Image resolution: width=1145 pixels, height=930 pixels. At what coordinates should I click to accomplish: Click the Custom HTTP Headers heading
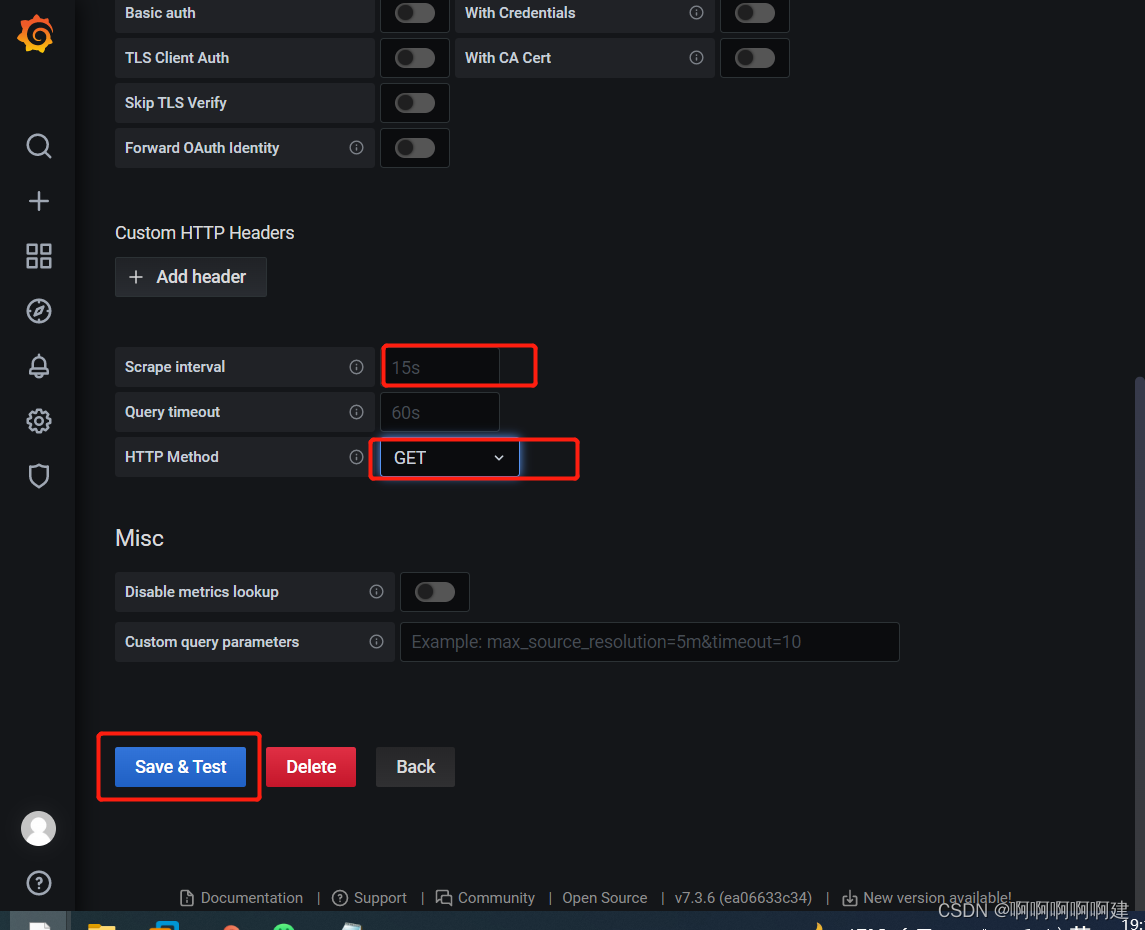(204, 233)
